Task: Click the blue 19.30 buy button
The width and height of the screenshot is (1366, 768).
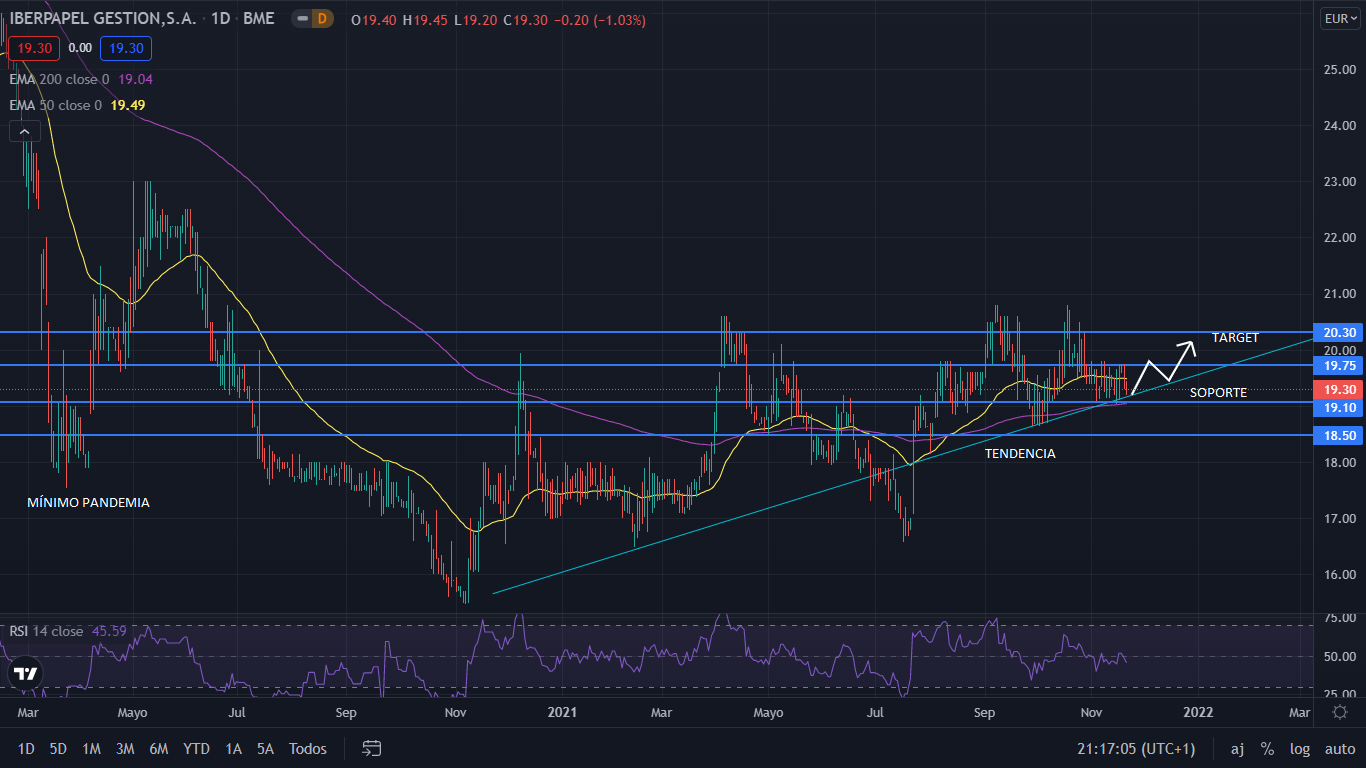Action: point(126,48)
